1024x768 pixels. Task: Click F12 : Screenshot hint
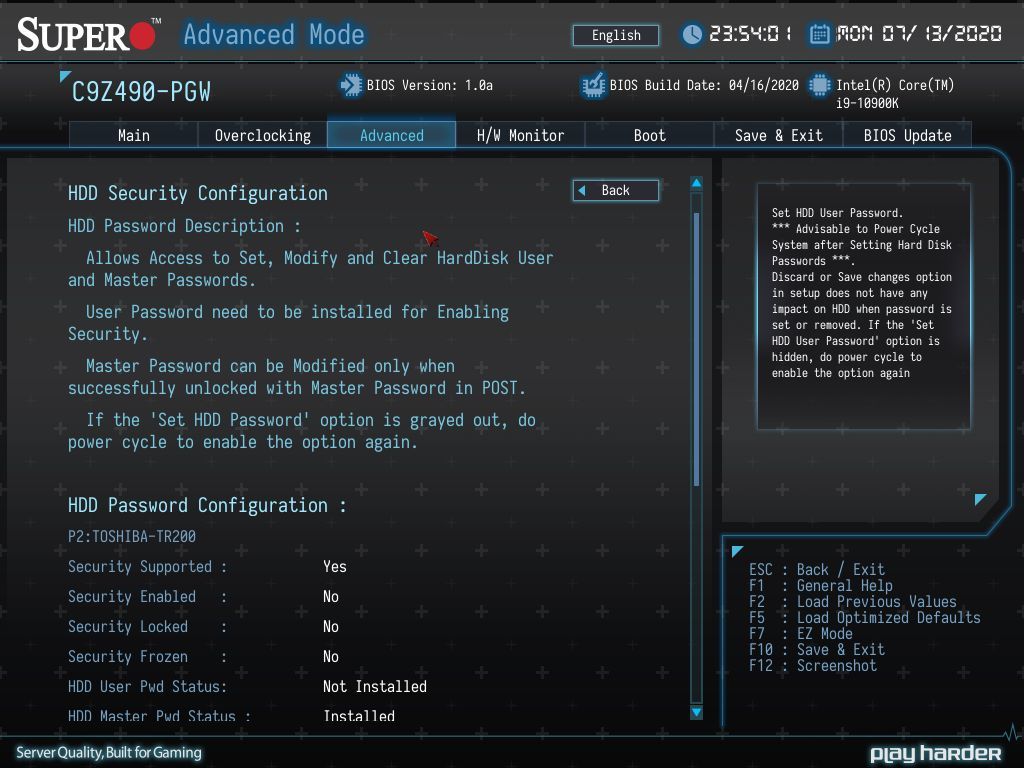[812, 665]
